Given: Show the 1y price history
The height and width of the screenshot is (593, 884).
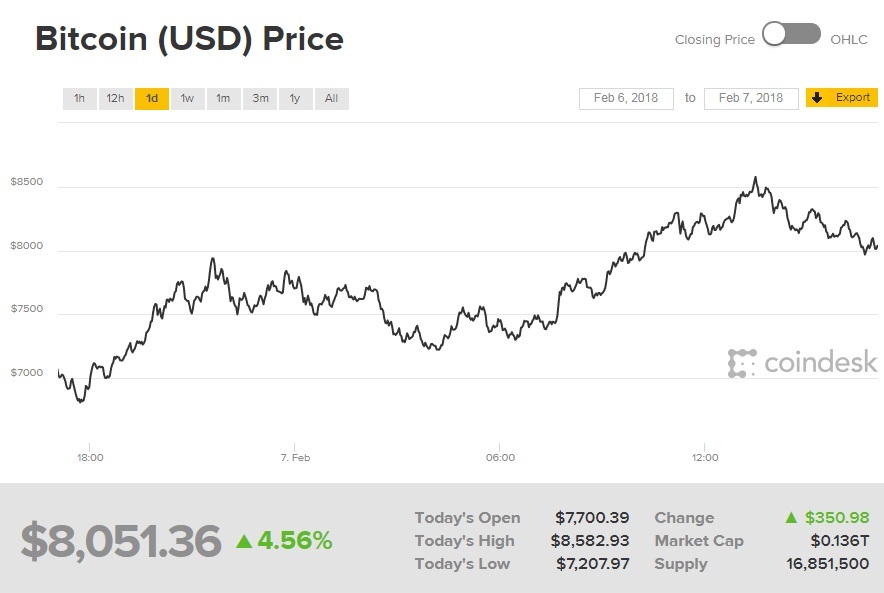Looking at the screenshot, I should 295,98.
